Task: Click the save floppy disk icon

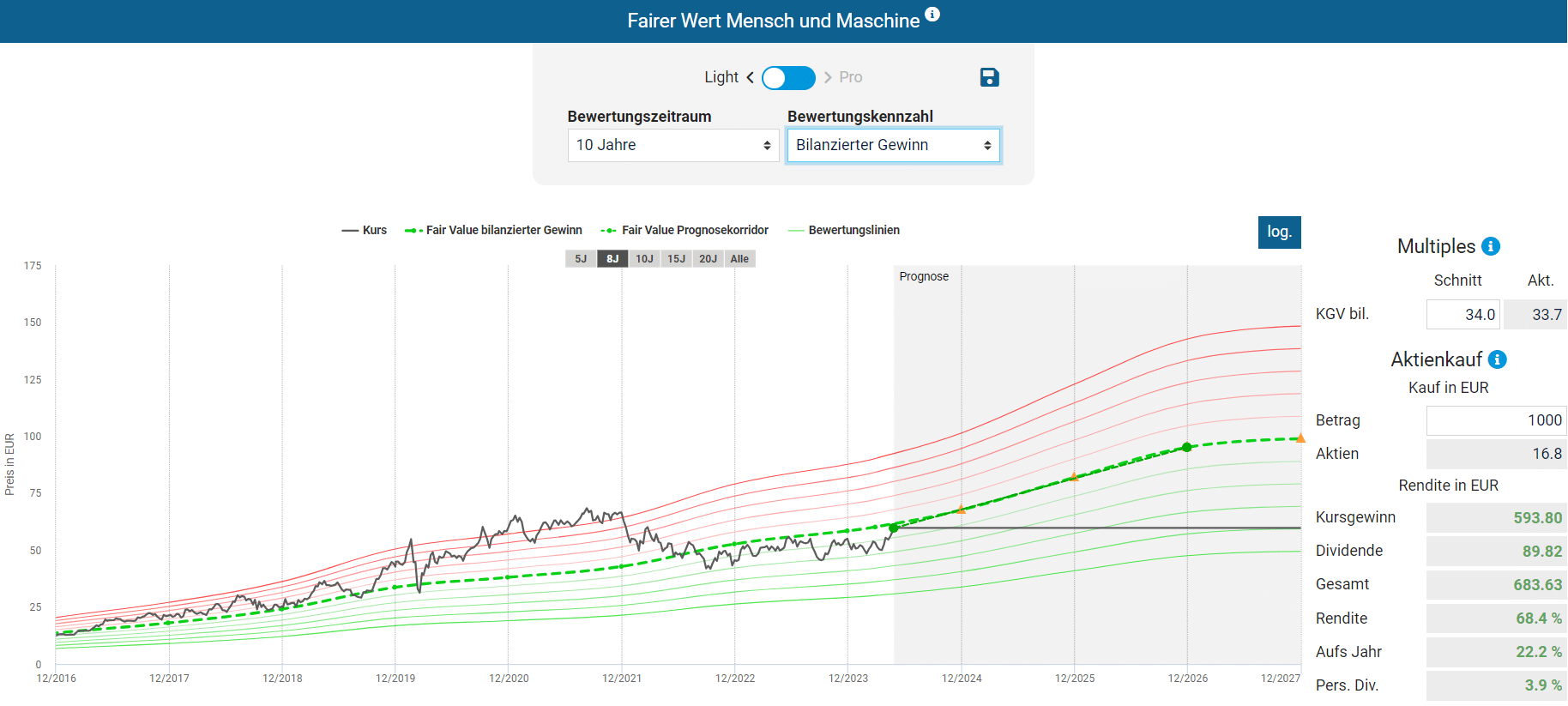Action: pos(989,77)
